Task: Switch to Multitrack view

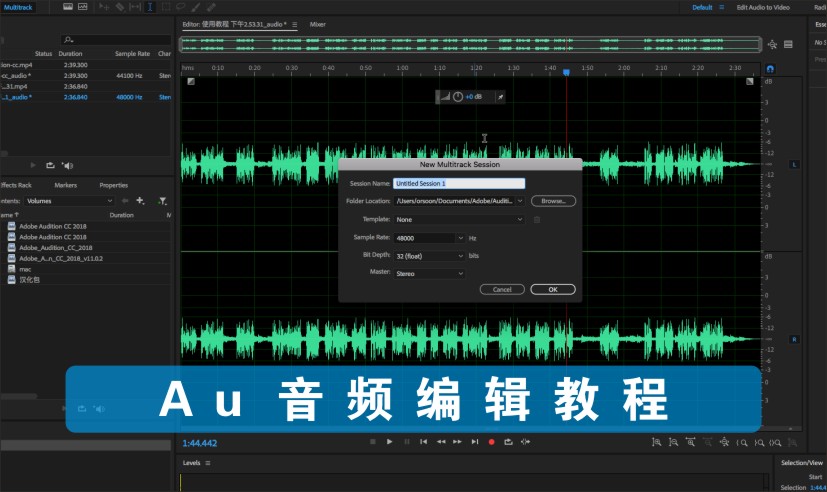Action: pos(18,7)
